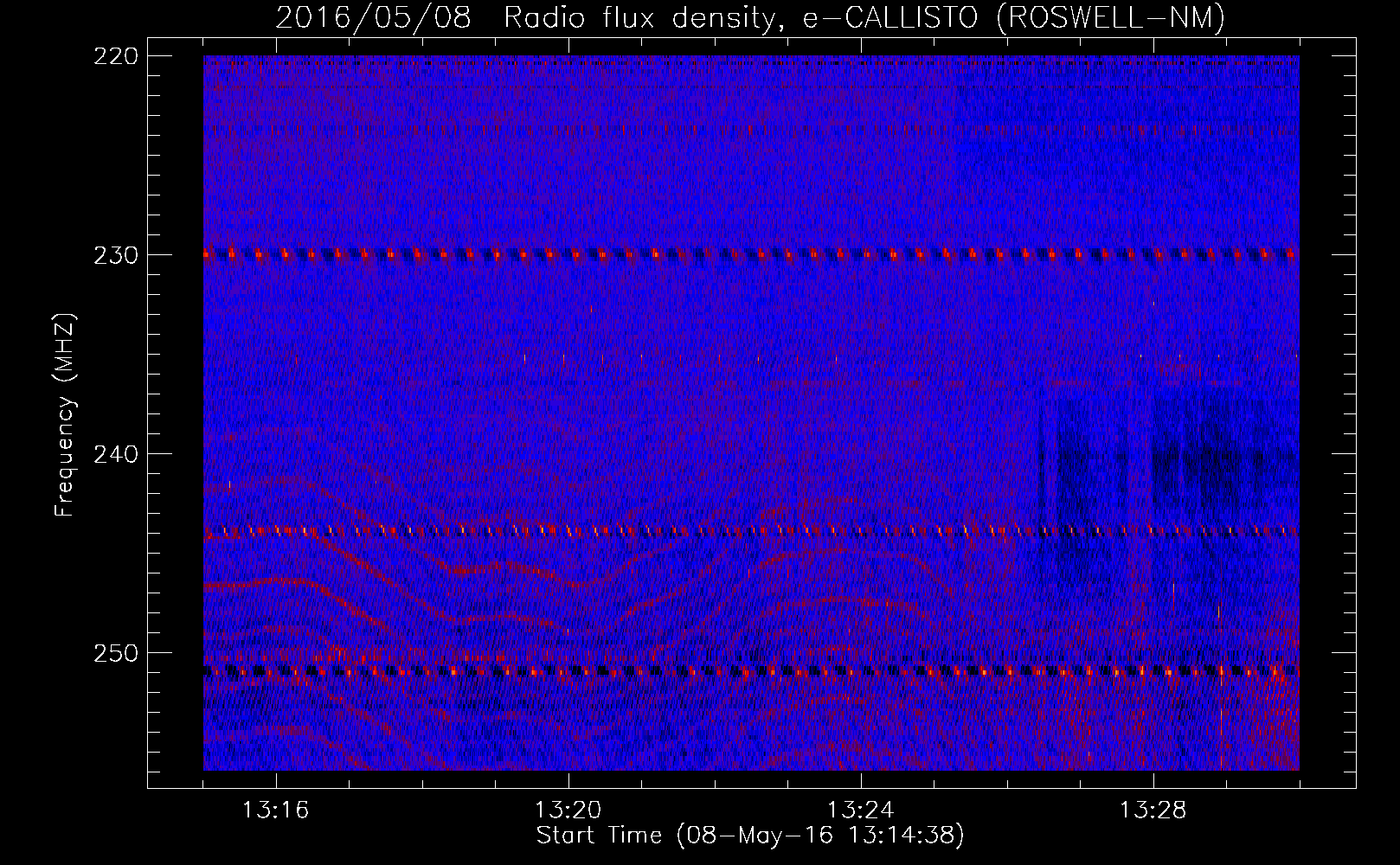The height and width of the screenshot is (865, 1400).
Task: Click the 'Frequency (MHZ)' axis label
Action: pos(66,415)
